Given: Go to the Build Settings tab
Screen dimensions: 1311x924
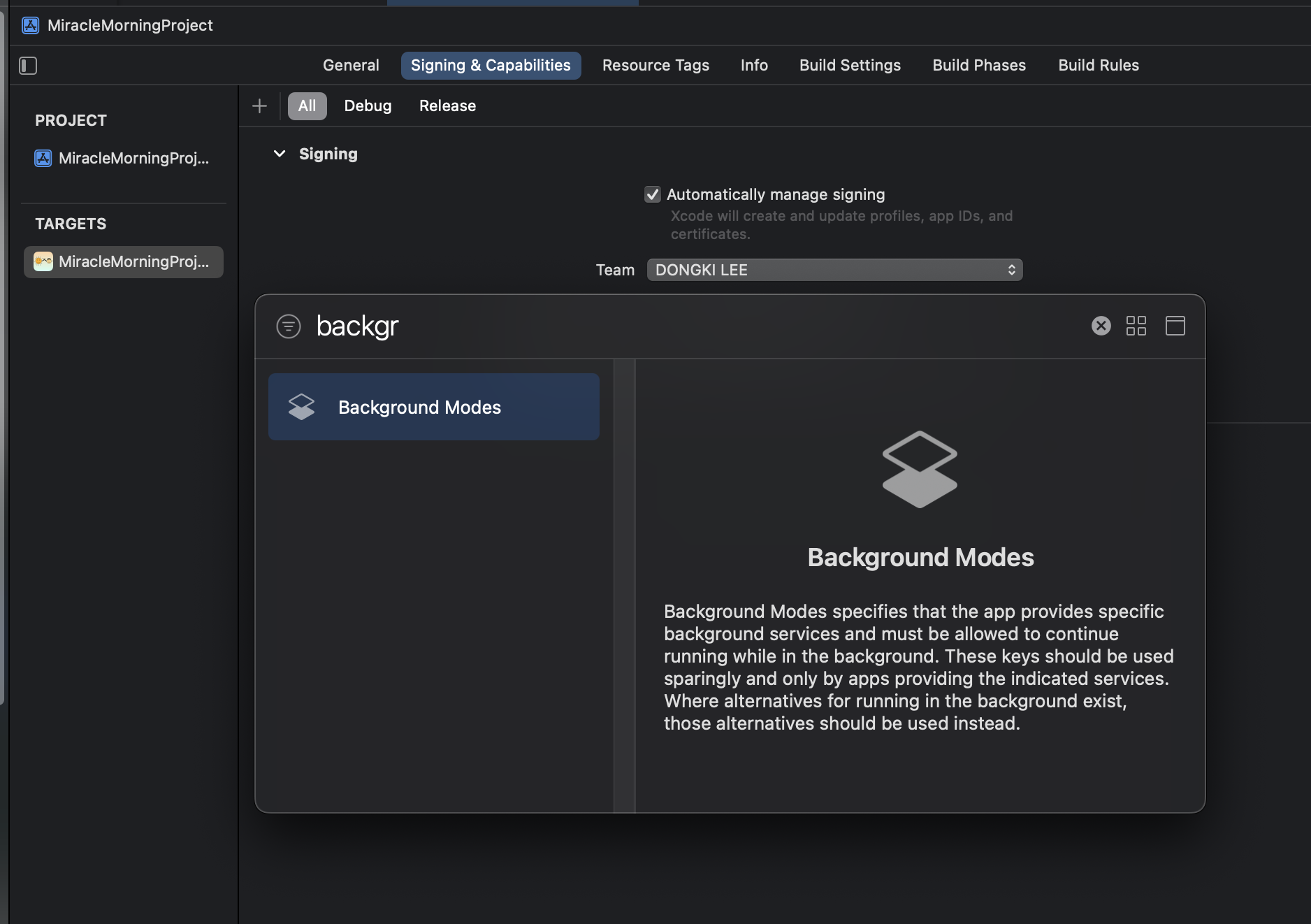Looking at the screenshot, I should [x=850, y=65].
